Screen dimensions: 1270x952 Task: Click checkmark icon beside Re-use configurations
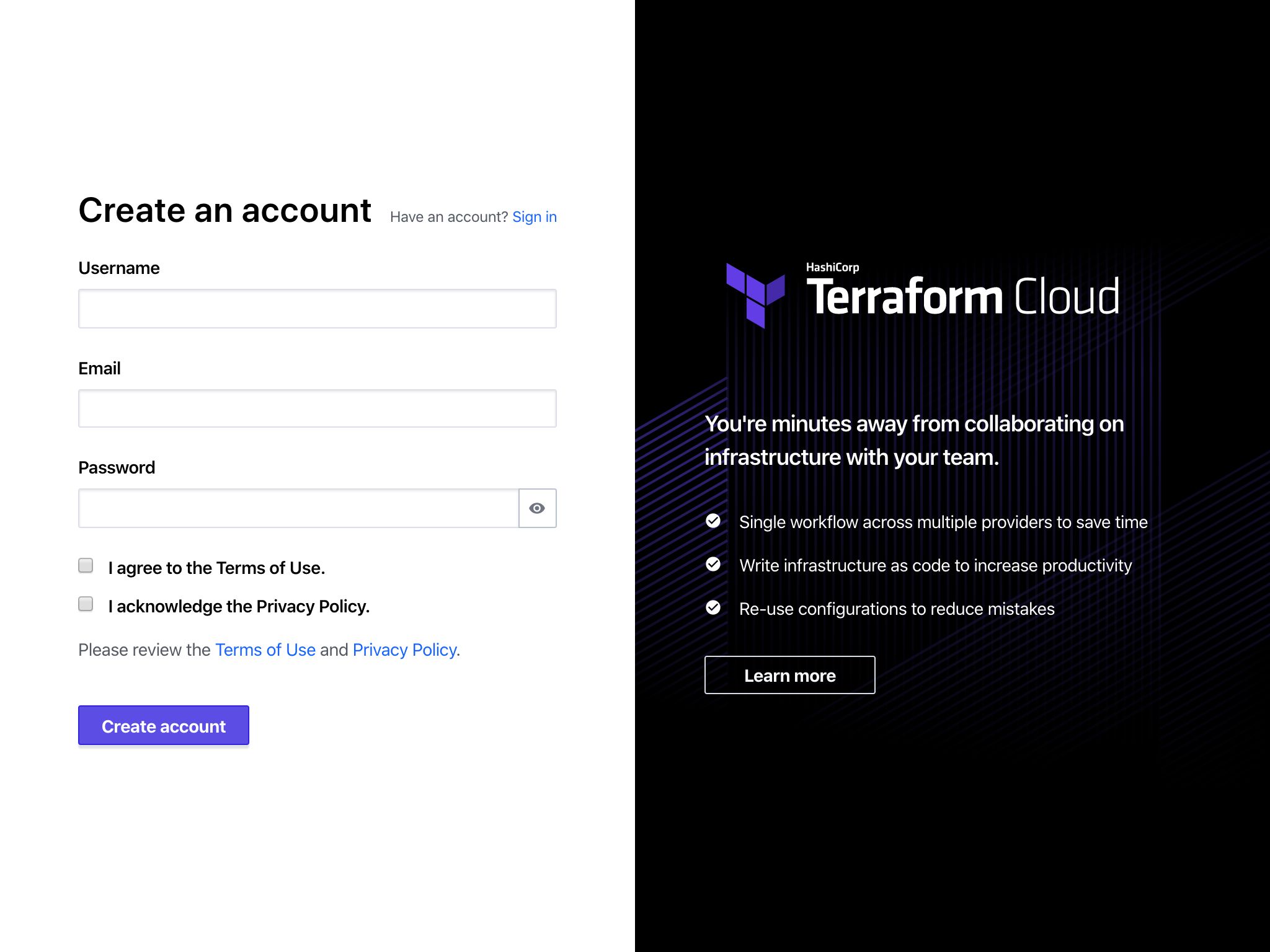pyautogui.click(x=713, y=607)
